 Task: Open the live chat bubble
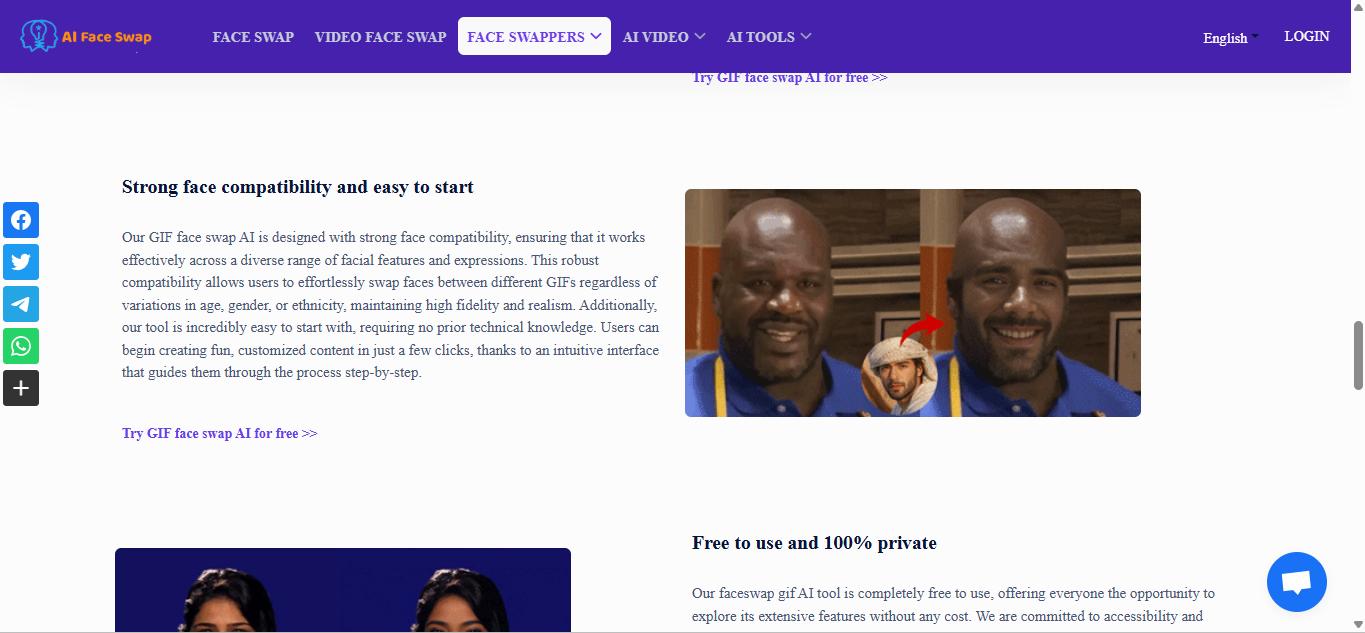point(1296,582)
